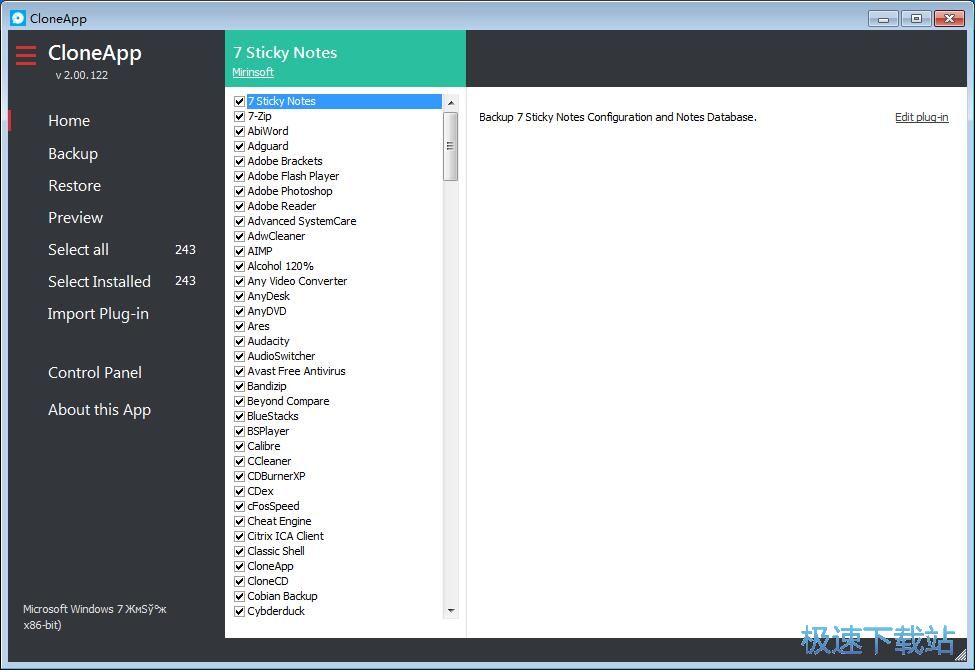The width and height of the screenshot is (975, 670).
Task: Click the plug-in list scrollbar thumb
Action: click(x=451, y=146)
